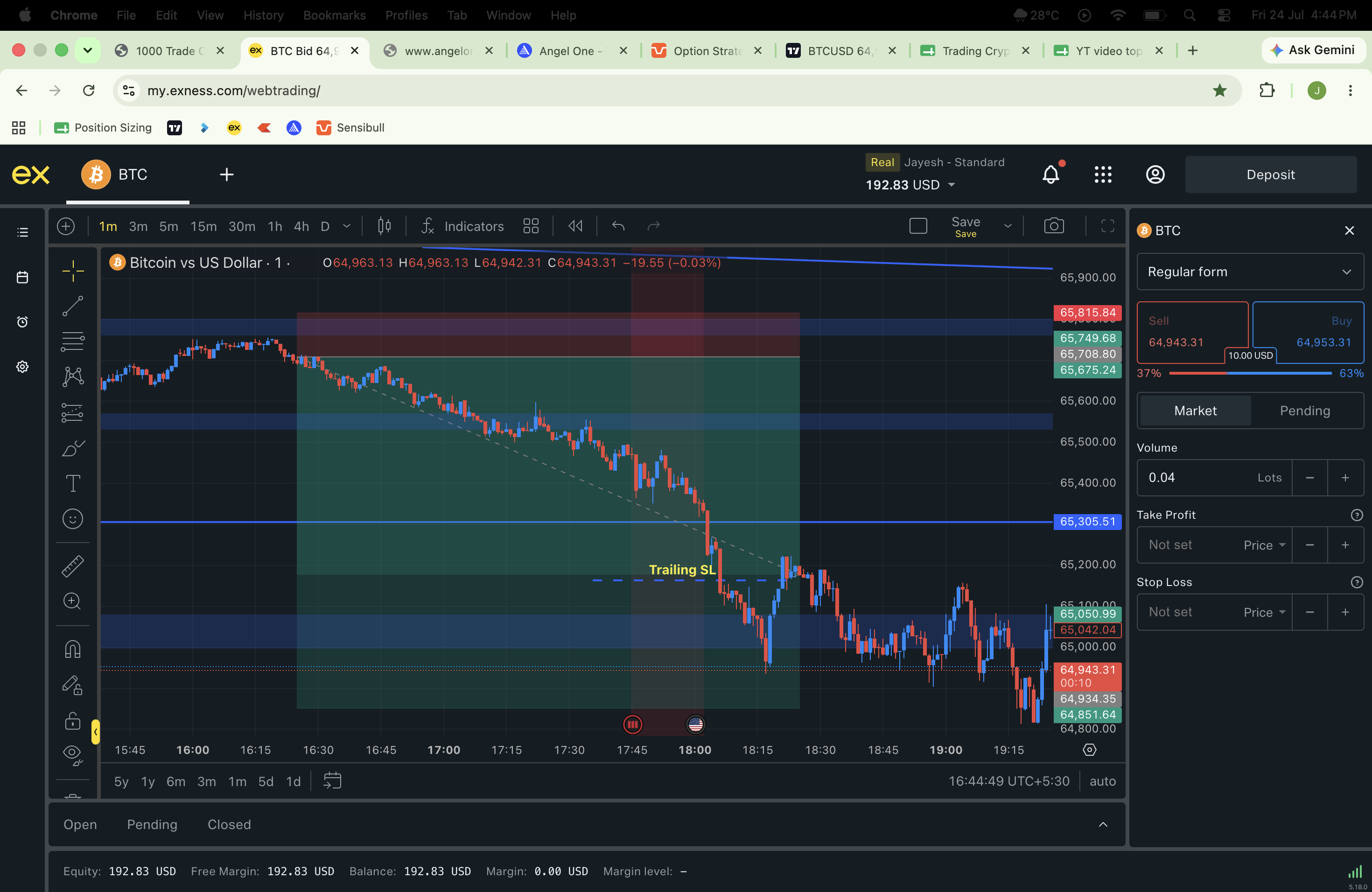Collapse the drawing toolbar yellow handle
Screen dimensions: 1372x892
[95, 732]
